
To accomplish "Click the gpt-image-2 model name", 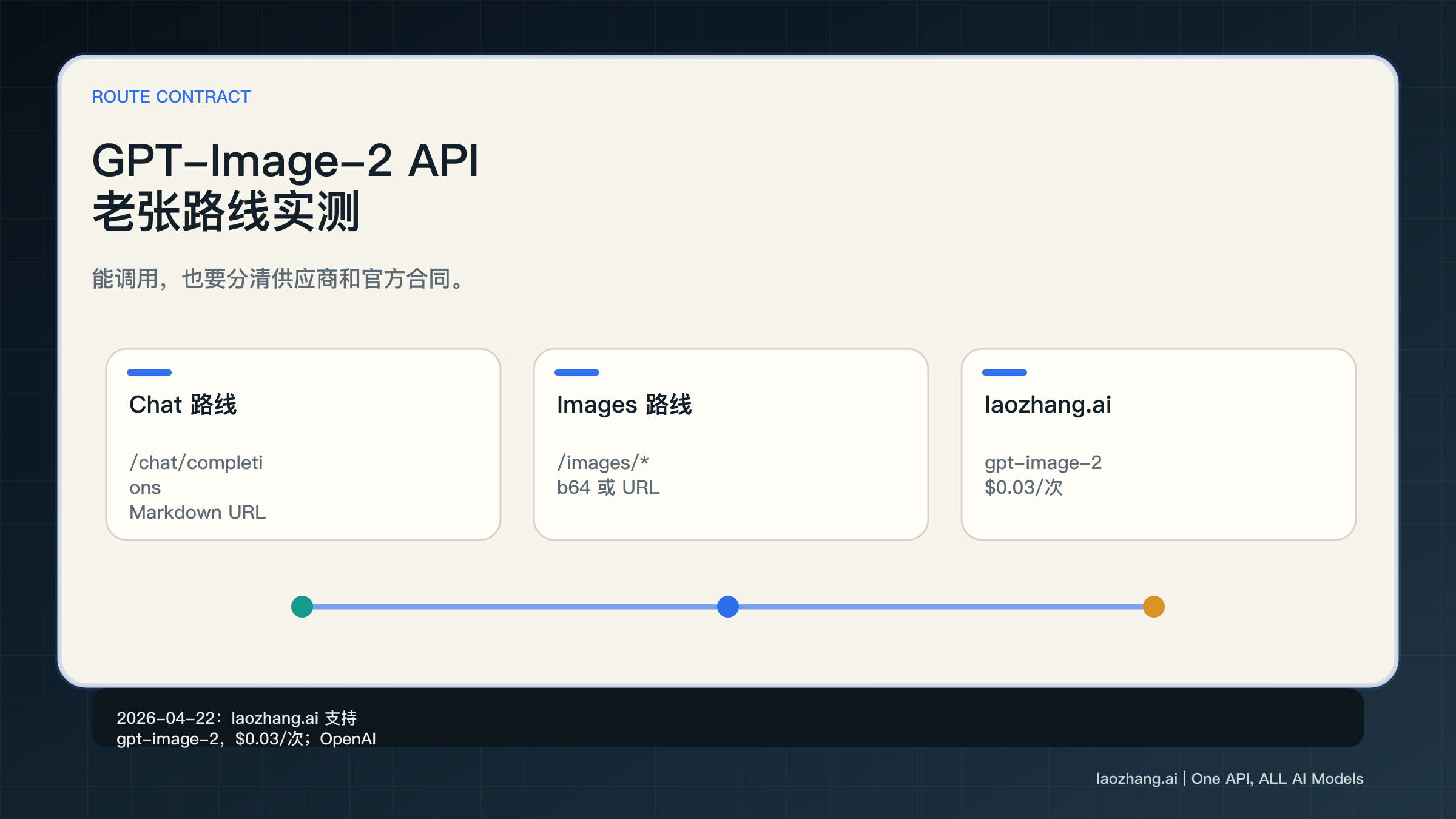I will [x=1043, y=462].
